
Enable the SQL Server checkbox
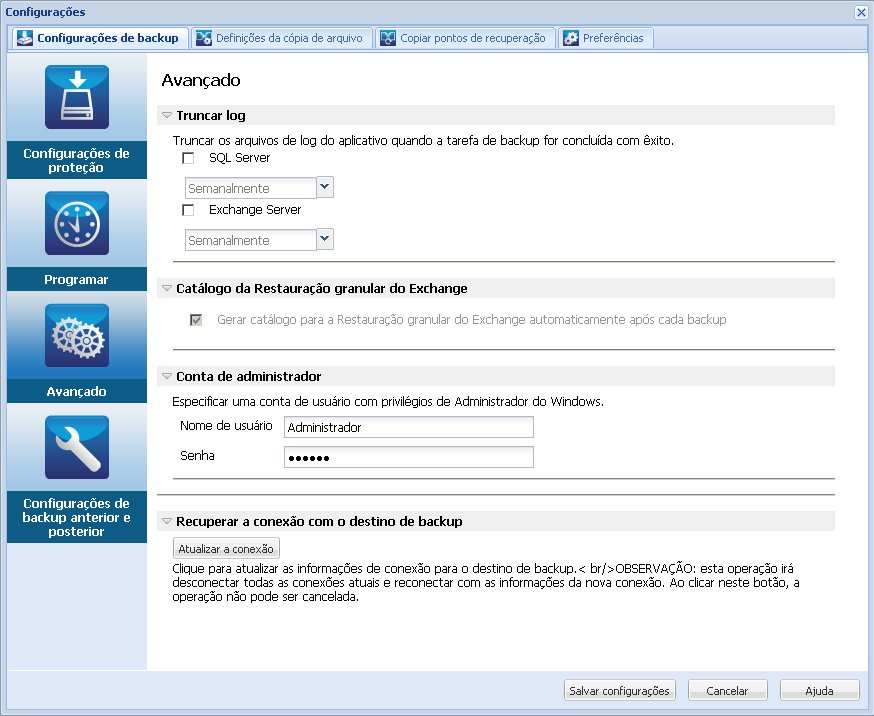click(188, 158)
